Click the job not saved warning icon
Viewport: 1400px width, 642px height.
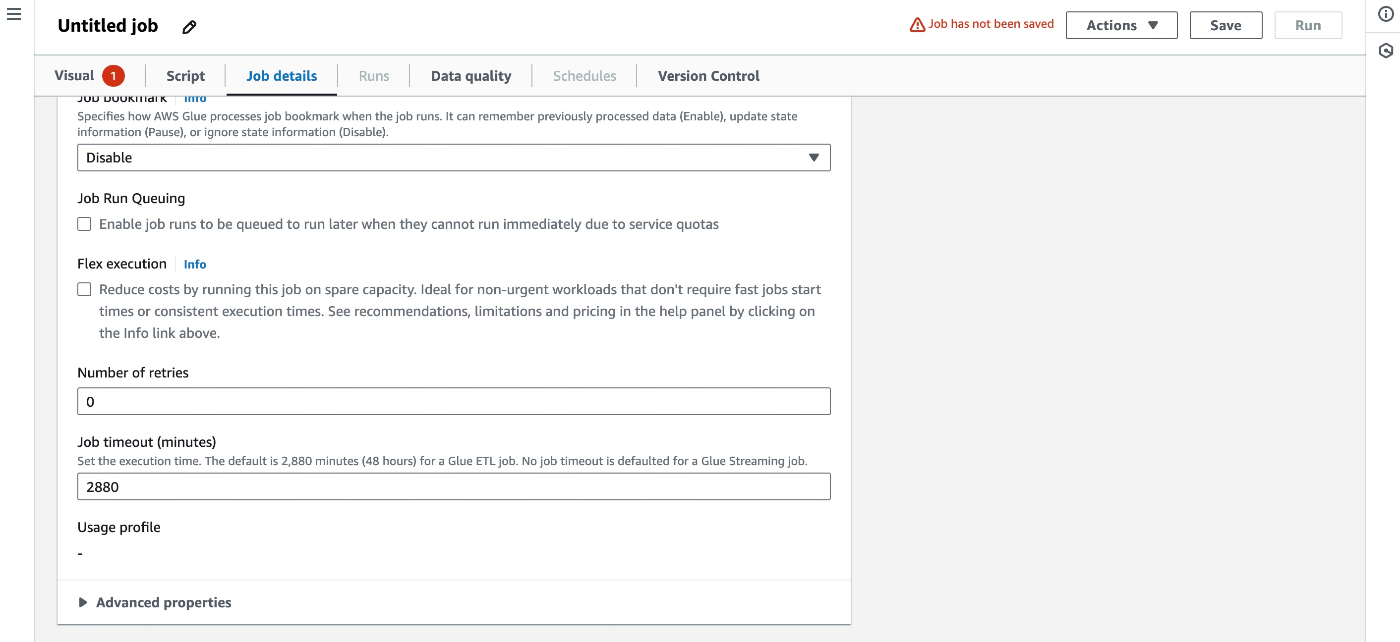pos(917,25)
